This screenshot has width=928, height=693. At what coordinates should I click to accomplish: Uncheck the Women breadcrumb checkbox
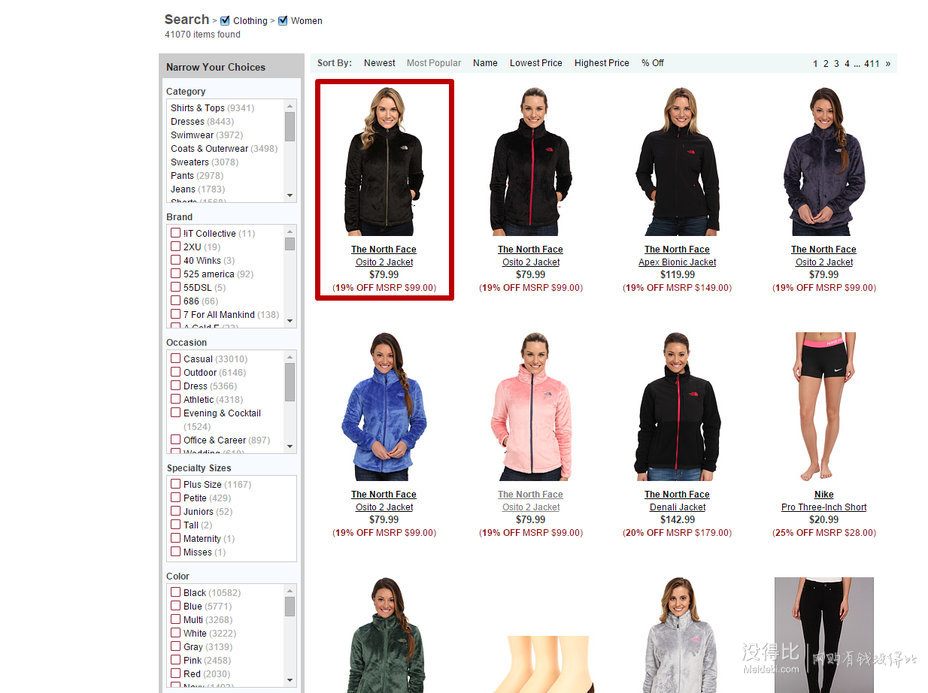click(x=283, y=21)
